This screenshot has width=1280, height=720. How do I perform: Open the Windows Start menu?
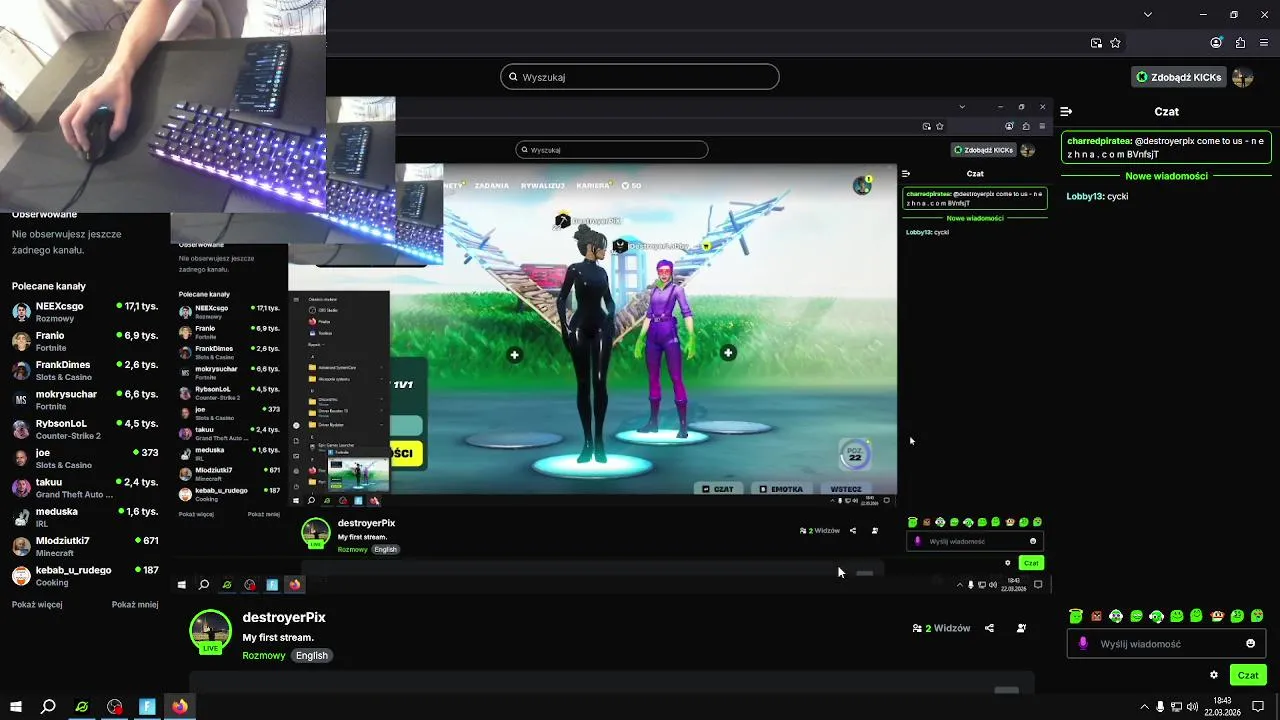[x=16, y=707]
